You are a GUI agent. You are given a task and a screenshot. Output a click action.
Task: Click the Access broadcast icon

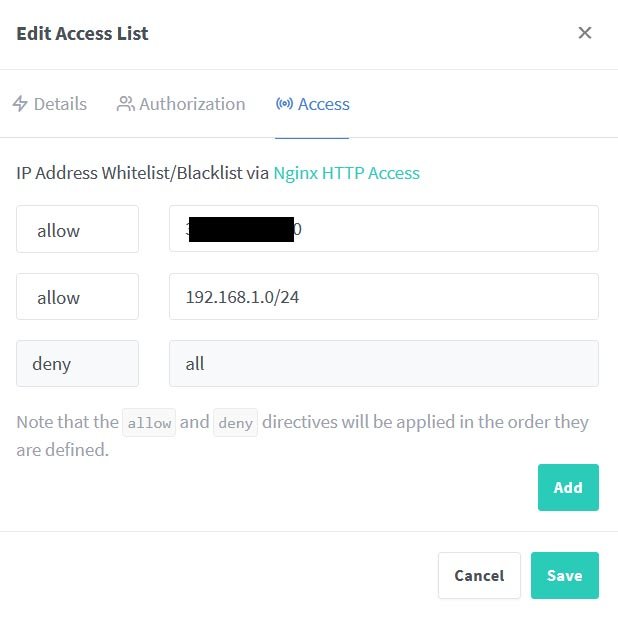click(284, 104)
